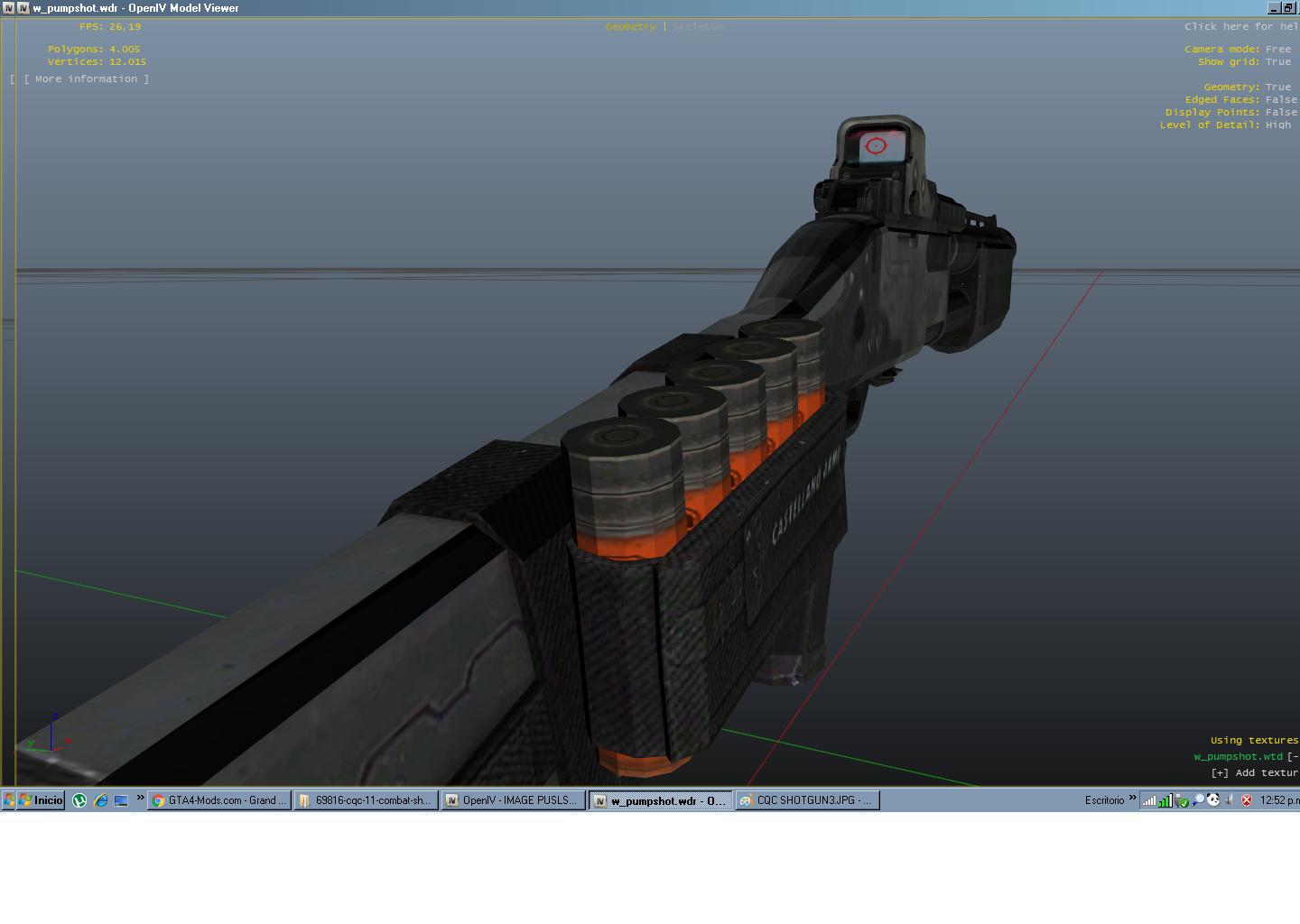Select the w_pumpshot.wtd texture file

(x=1238, y=756)
